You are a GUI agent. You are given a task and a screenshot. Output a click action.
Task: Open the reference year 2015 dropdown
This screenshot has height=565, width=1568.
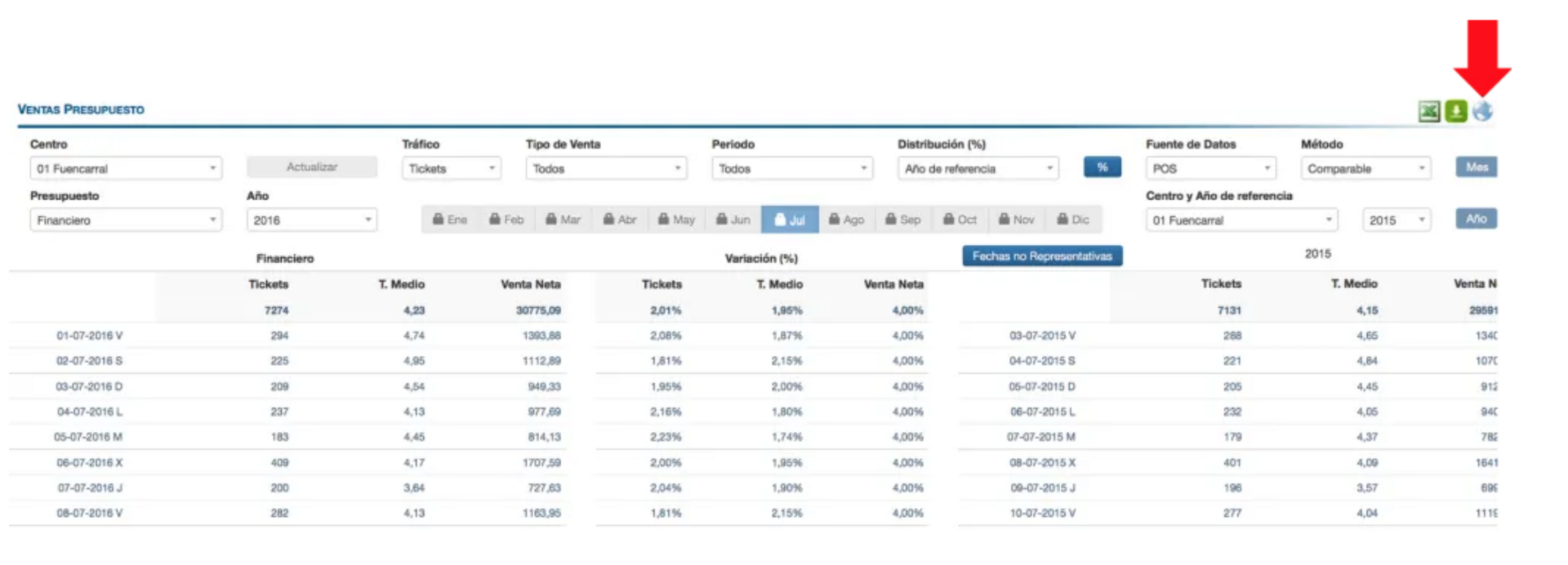click(x=1396, y=220)
